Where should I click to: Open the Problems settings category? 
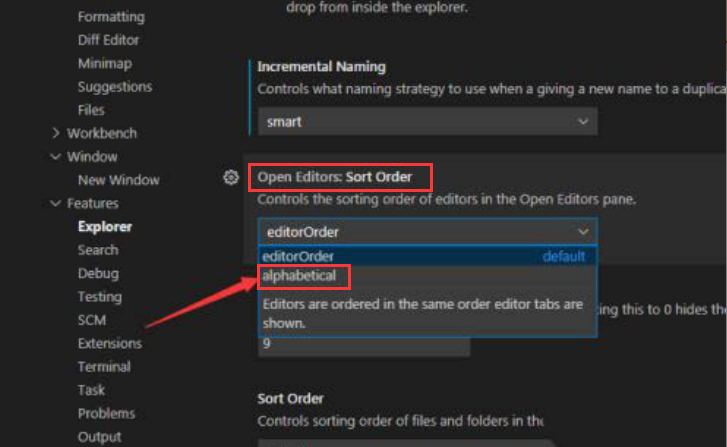click(x=106, y=413)
